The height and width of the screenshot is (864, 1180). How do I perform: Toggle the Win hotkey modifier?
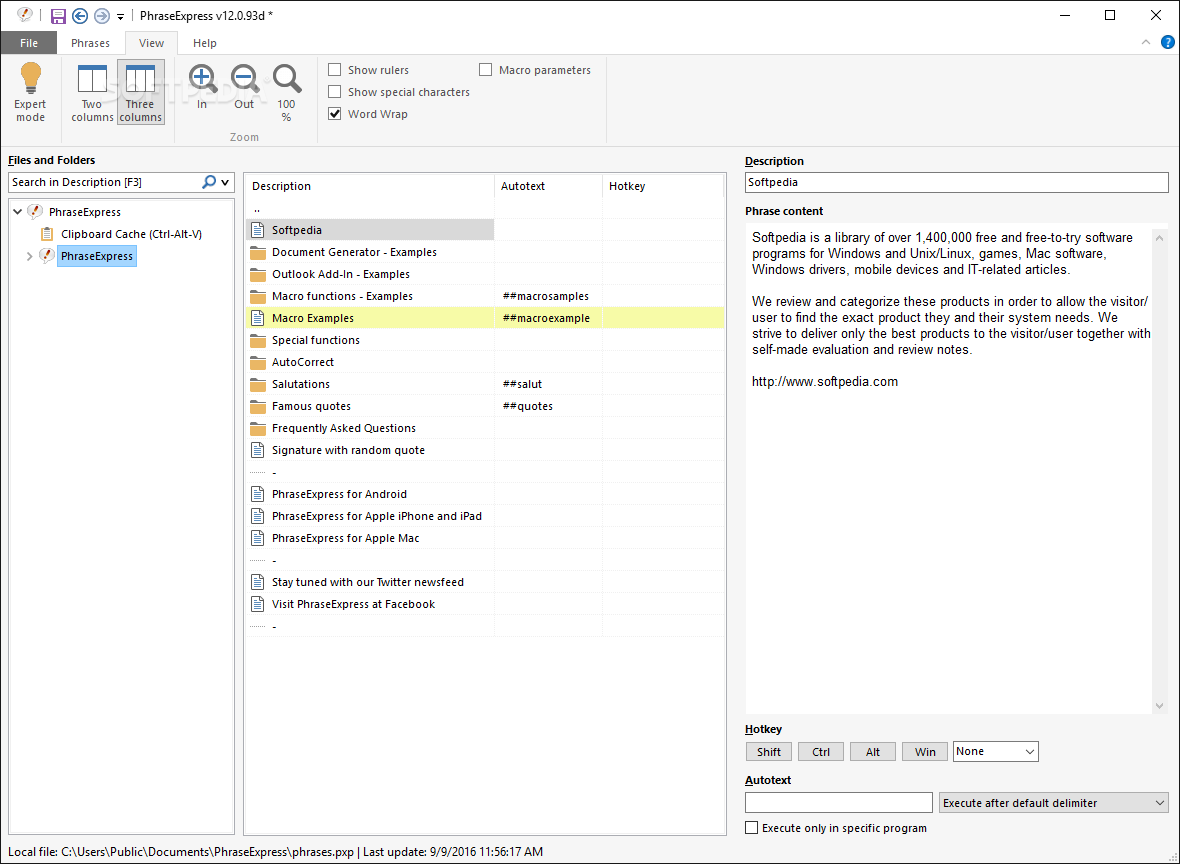click(x=925, y=752)
